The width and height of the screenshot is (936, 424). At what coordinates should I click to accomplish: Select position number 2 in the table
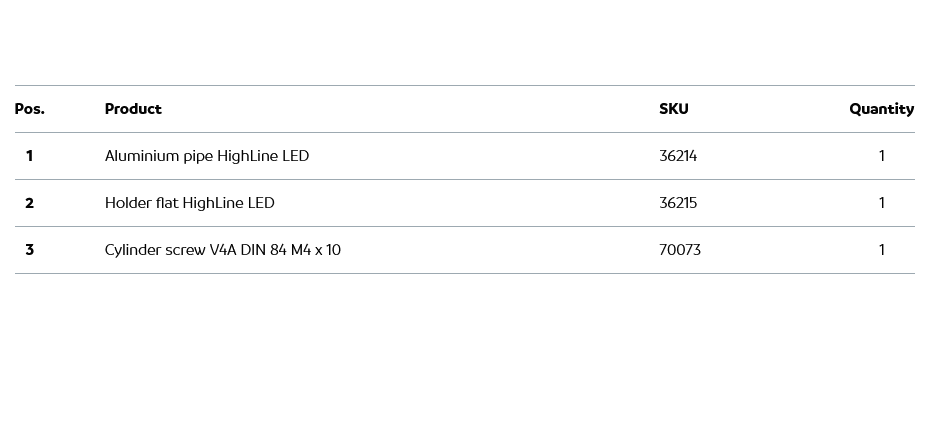tap(30, 203)
